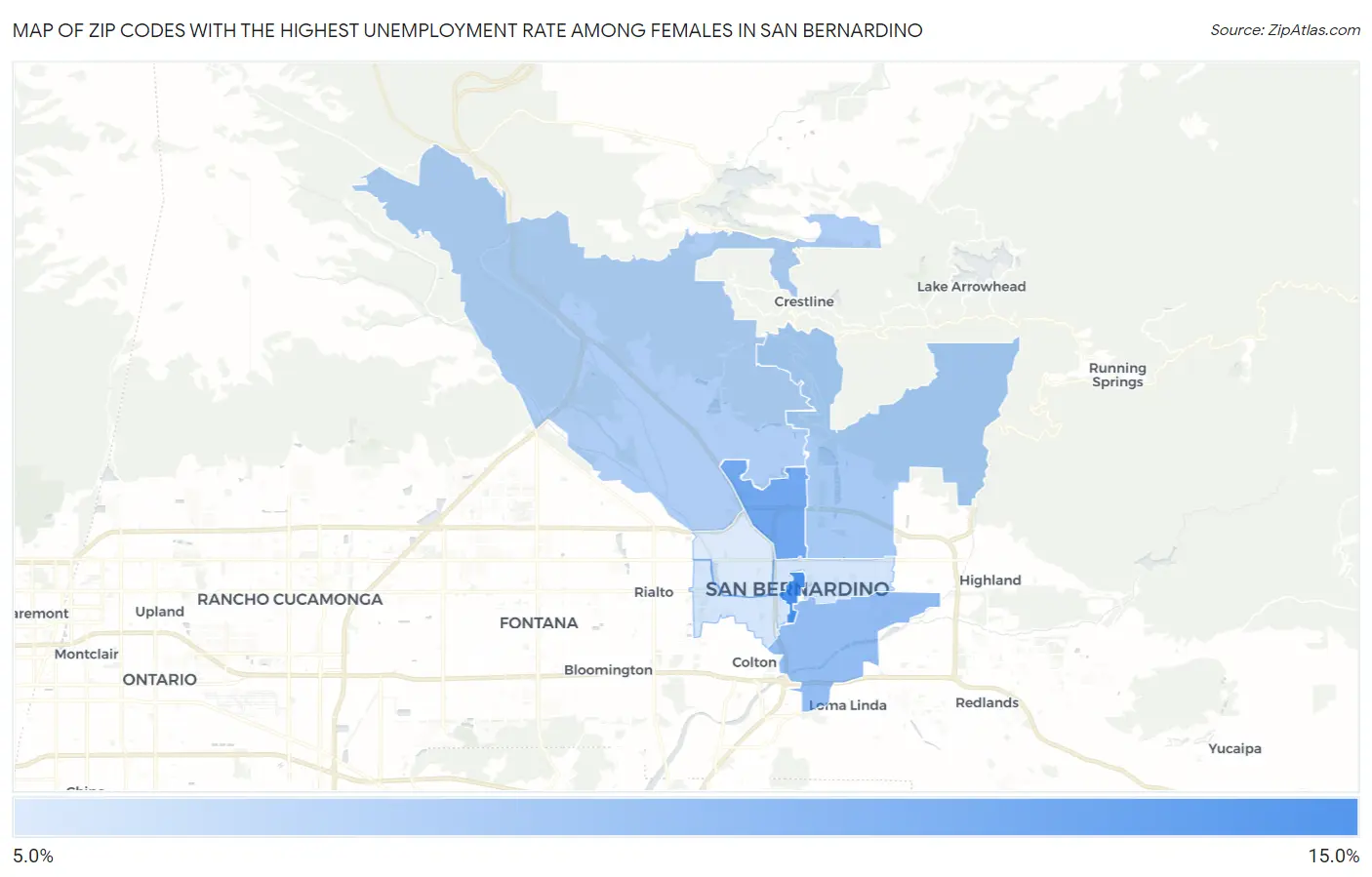This screenshot has height=877, width=1372.
Task: Select the Crestline map label
Action: coord(804,301)
